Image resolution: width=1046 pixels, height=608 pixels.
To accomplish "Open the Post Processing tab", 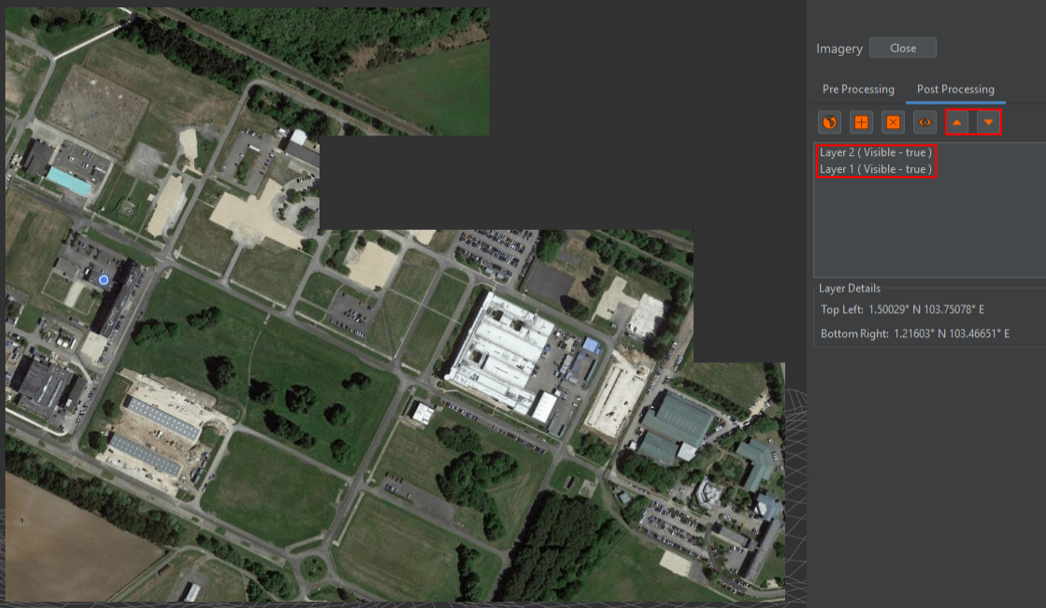I will click(x=955, y=89).
